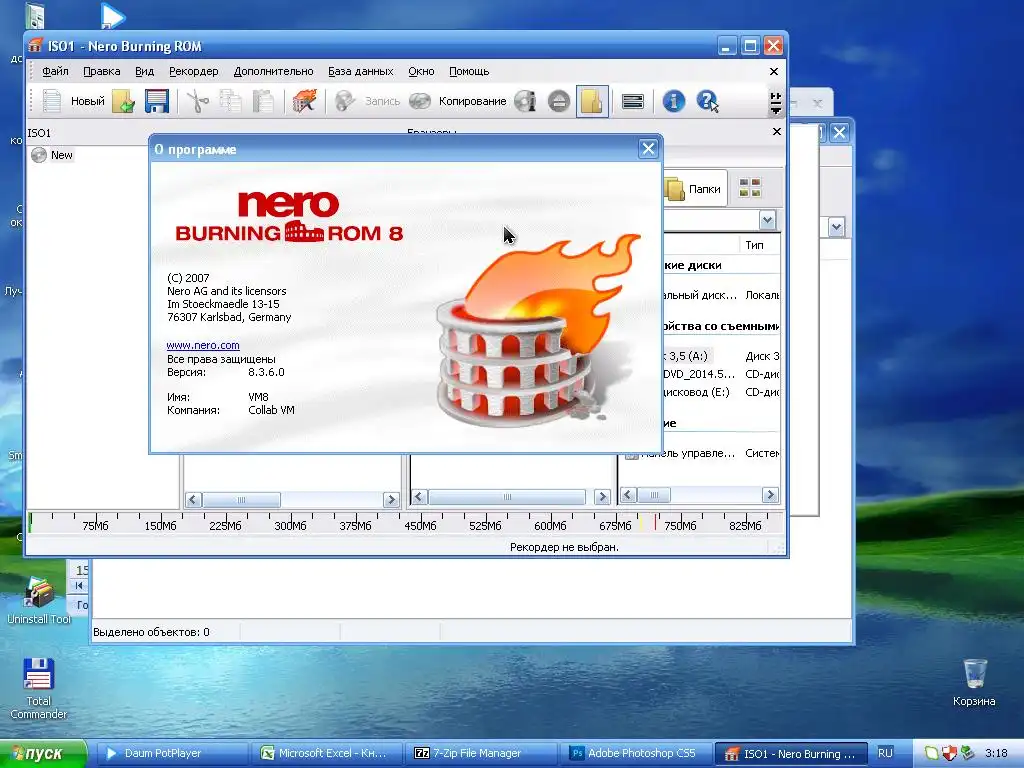Open the Файл menu
Image resolution: width=1024 pixels, height=768 pixels.
55,71
